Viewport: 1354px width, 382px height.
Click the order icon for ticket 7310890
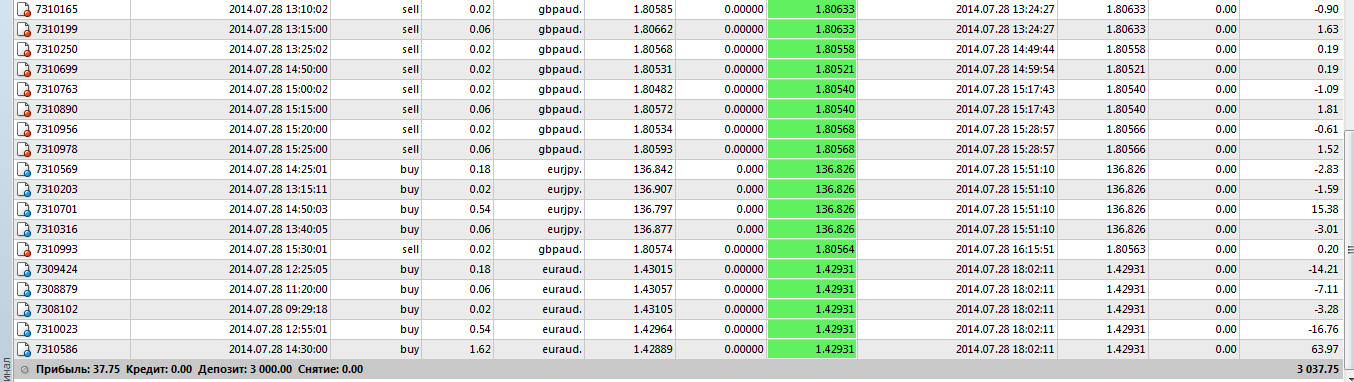click(x=24, y=109)
